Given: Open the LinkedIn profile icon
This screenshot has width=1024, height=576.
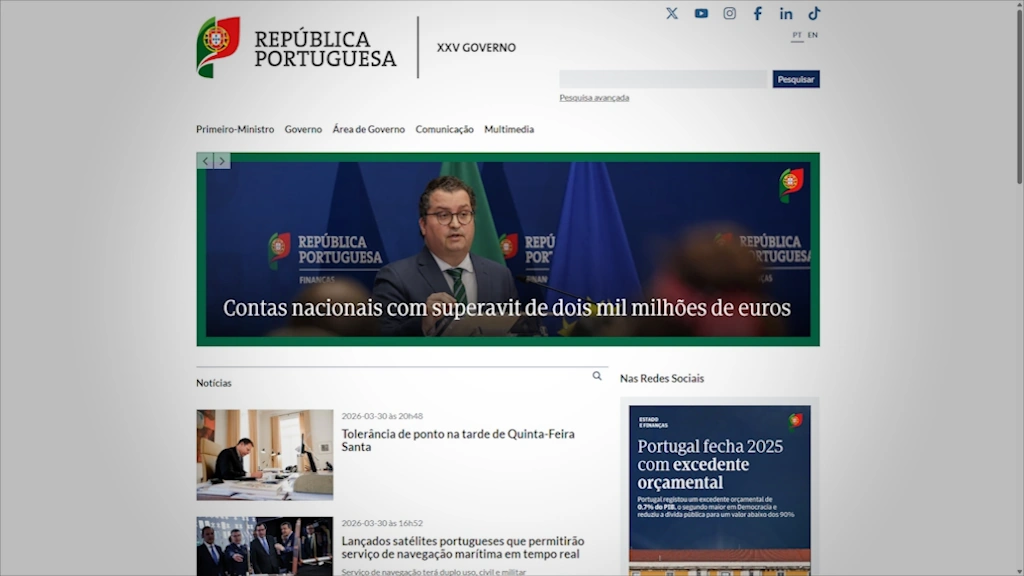Looking at the screenshot, I should pos(786,13).
